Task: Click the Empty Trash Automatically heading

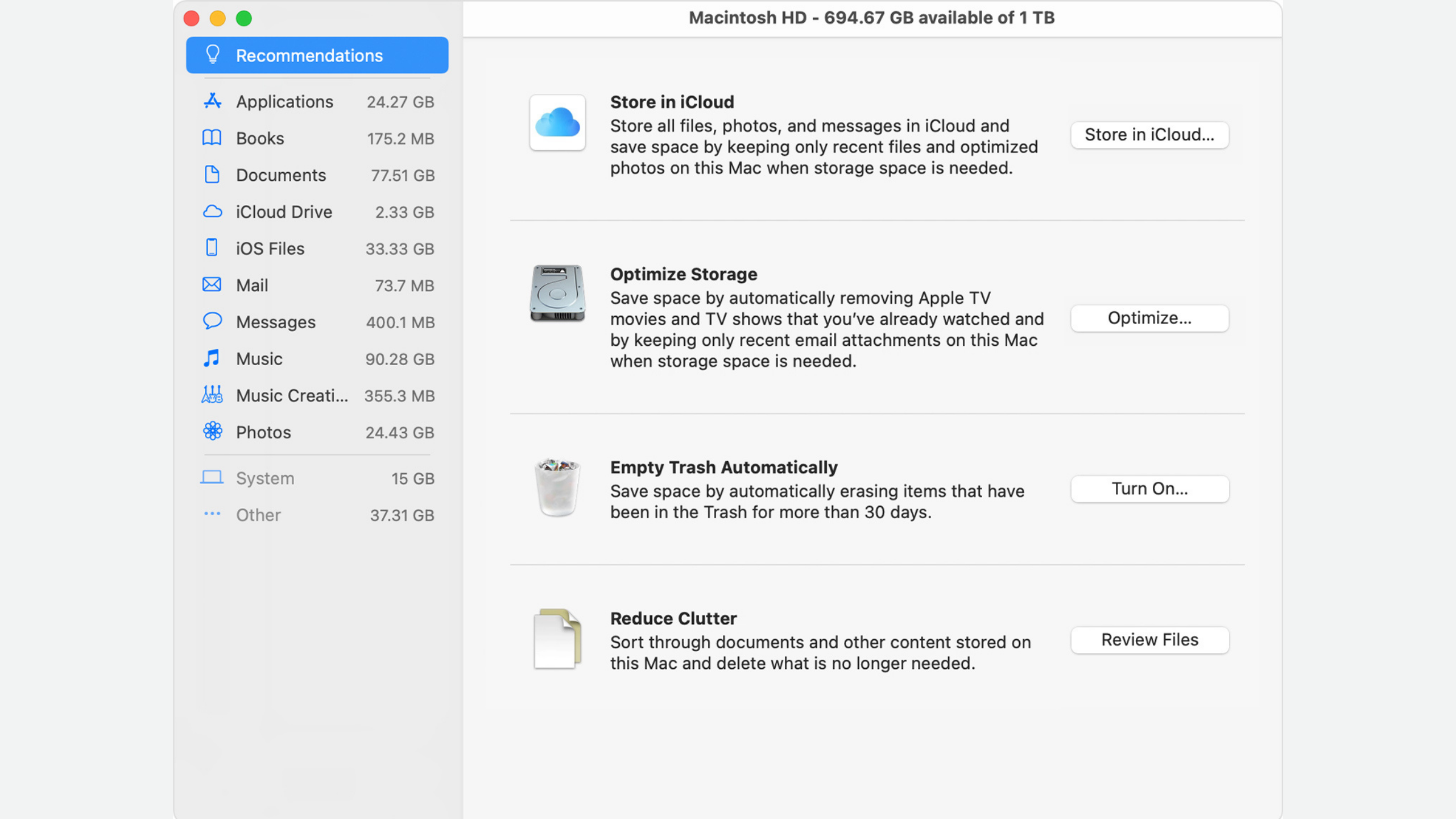Action: point(723,468)
